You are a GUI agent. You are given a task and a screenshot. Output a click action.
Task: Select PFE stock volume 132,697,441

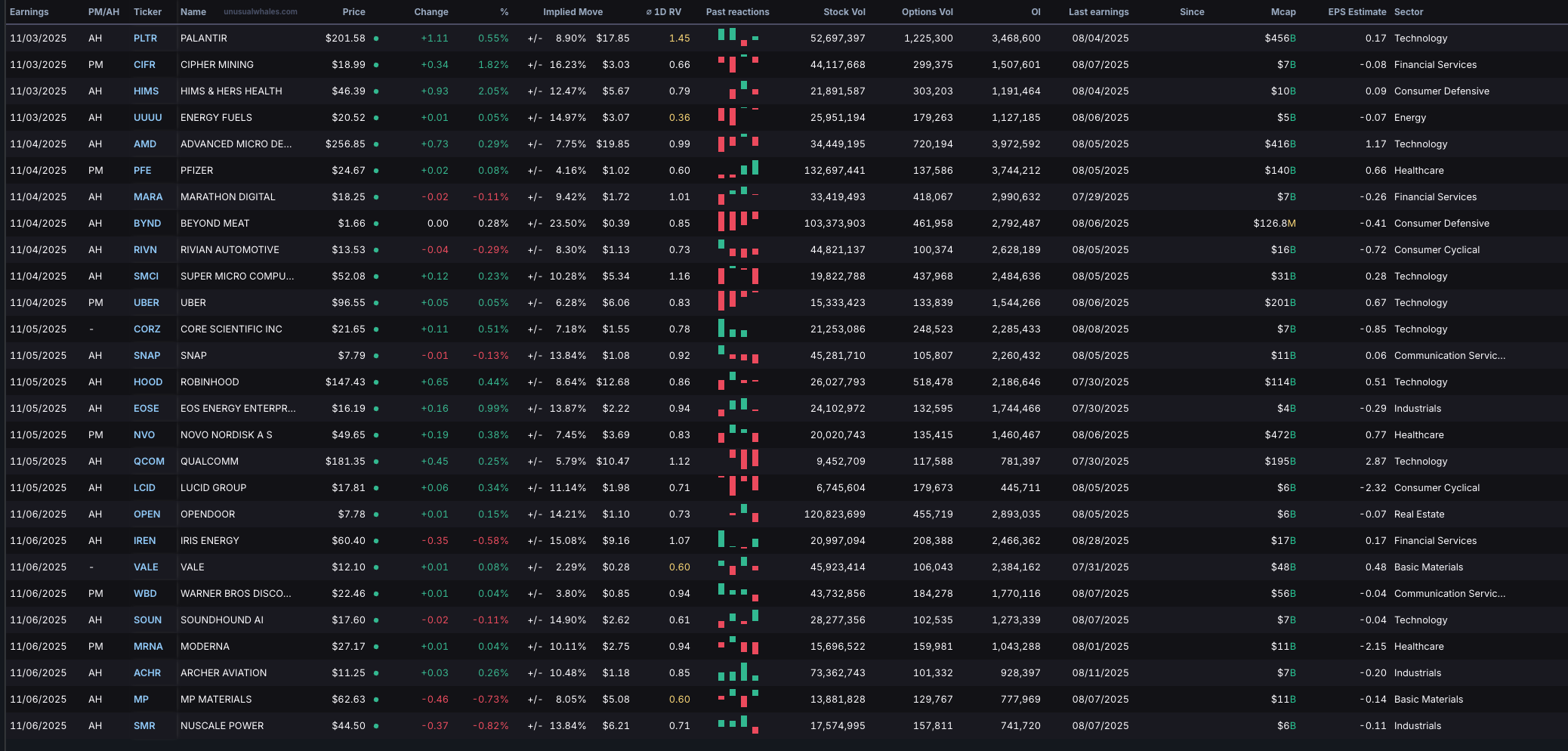click(x=835, y=171)
